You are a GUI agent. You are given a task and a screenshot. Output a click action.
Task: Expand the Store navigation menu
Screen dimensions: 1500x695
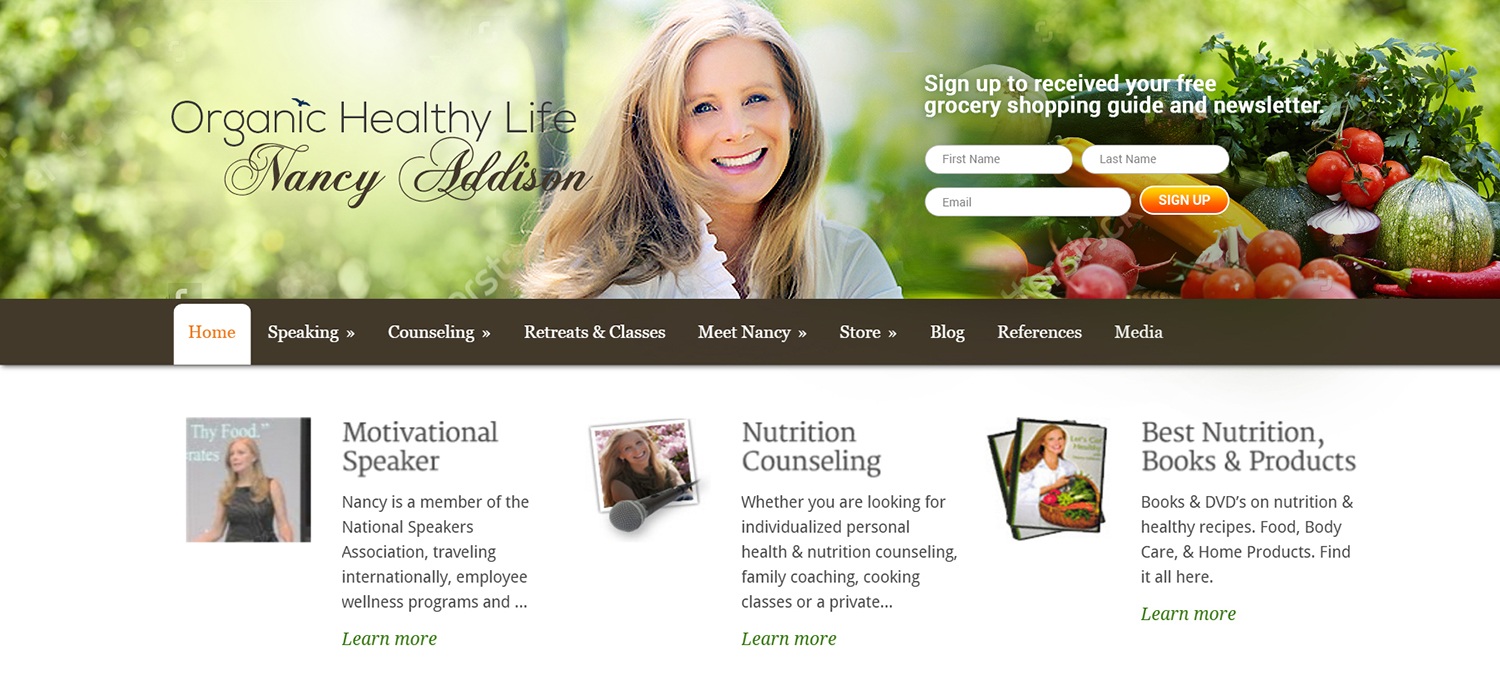(x=868, y=332)
